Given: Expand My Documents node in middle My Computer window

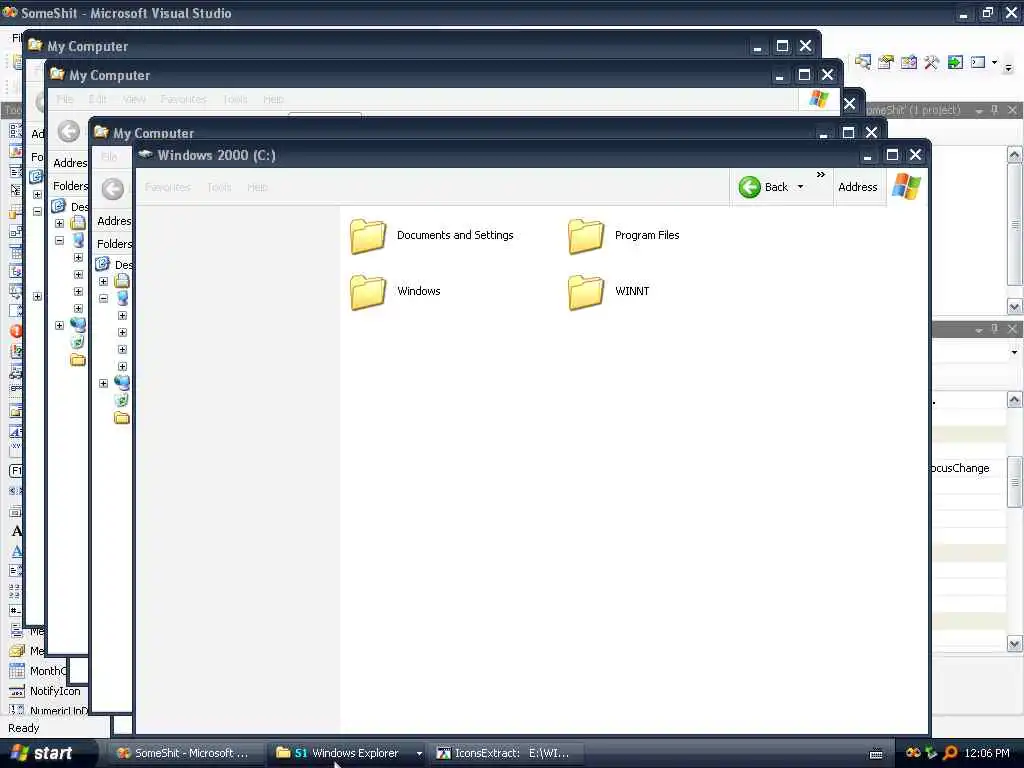Looking at the screenshot, I should (59, 223).
